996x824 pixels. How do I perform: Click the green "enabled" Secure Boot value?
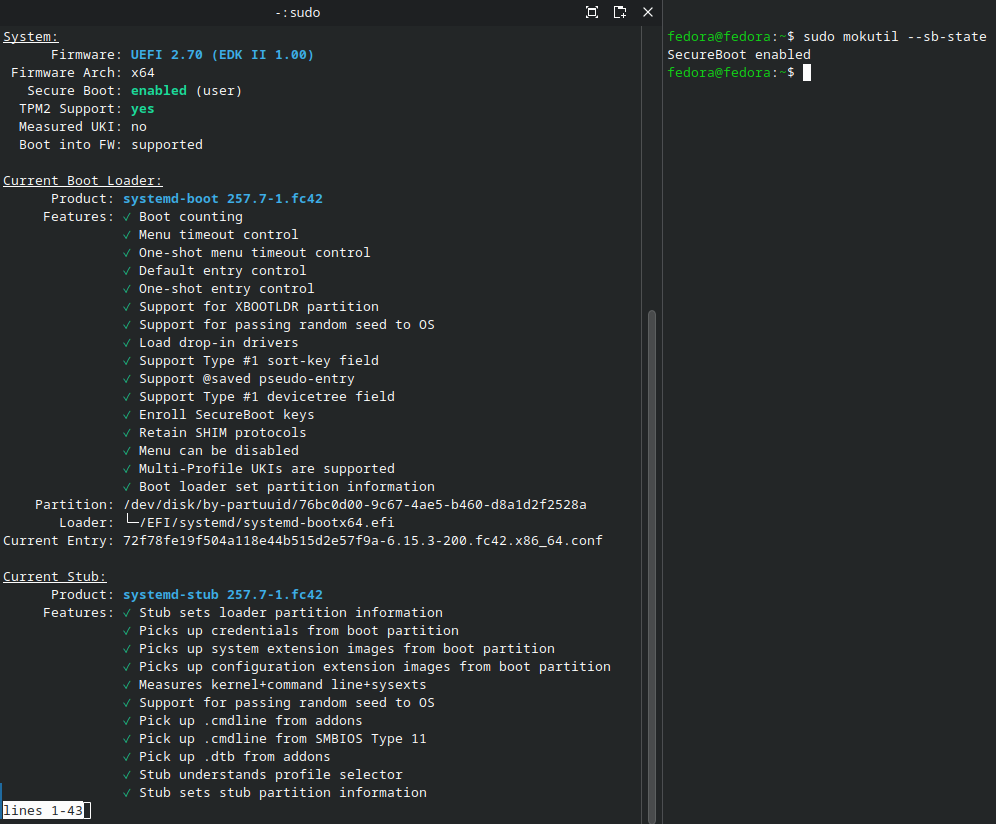[x=159, y=91]
